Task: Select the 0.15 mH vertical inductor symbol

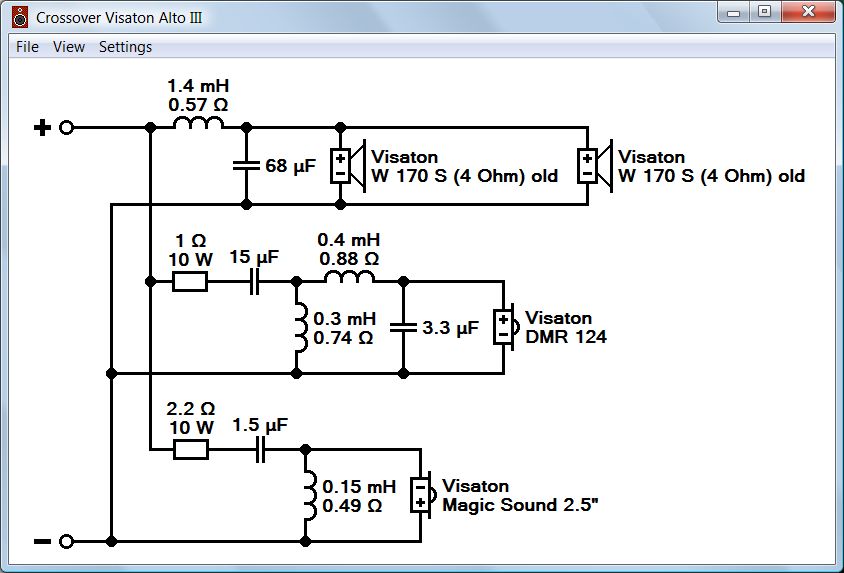Action: tap(310, 495)
